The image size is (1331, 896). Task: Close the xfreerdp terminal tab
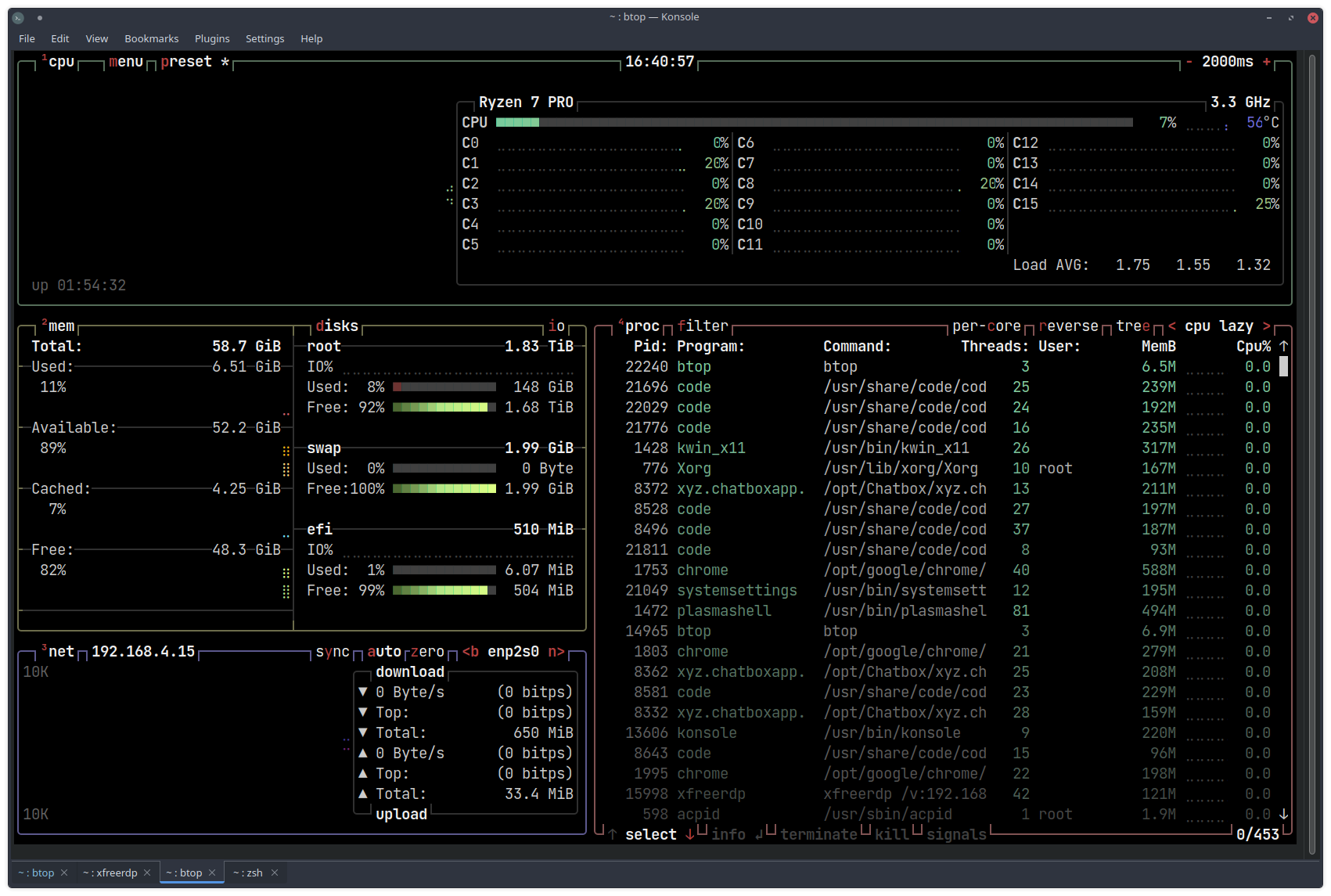click(148, 873)
